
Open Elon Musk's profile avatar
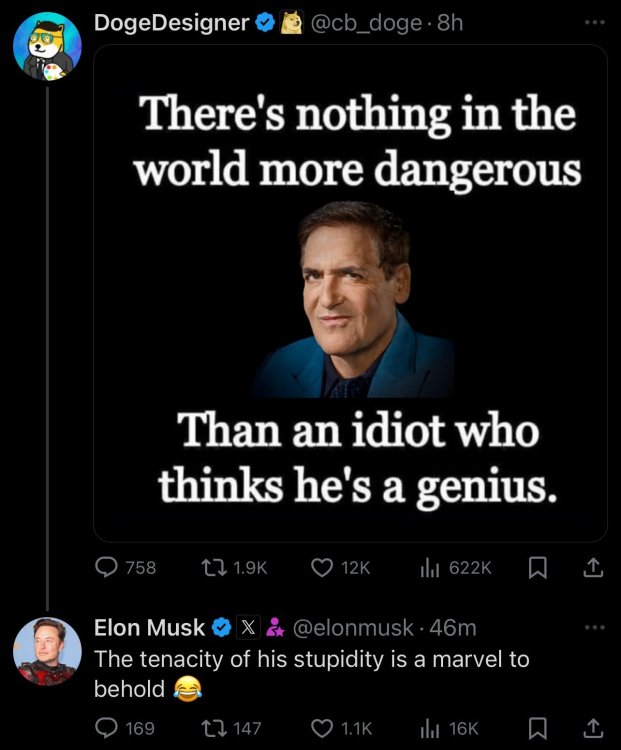(x=47, y=651)
